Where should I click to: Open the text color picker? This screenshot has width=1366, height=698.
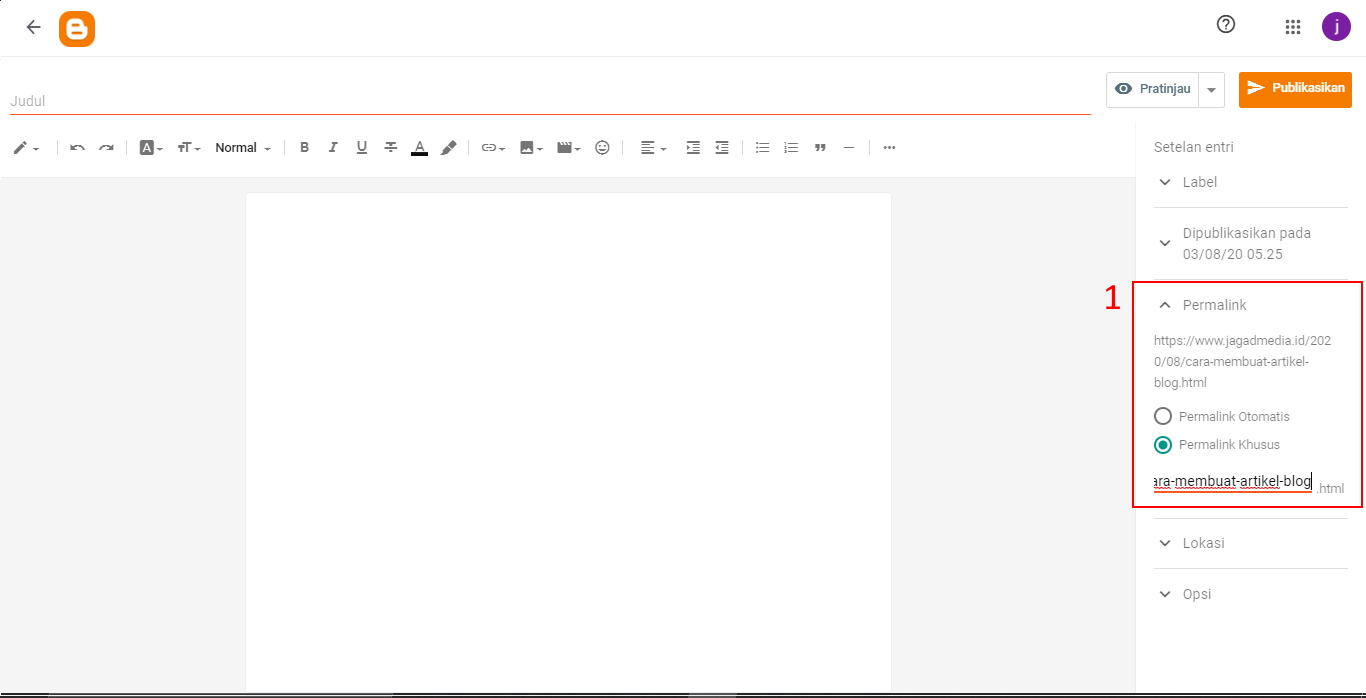pos(419,147)
